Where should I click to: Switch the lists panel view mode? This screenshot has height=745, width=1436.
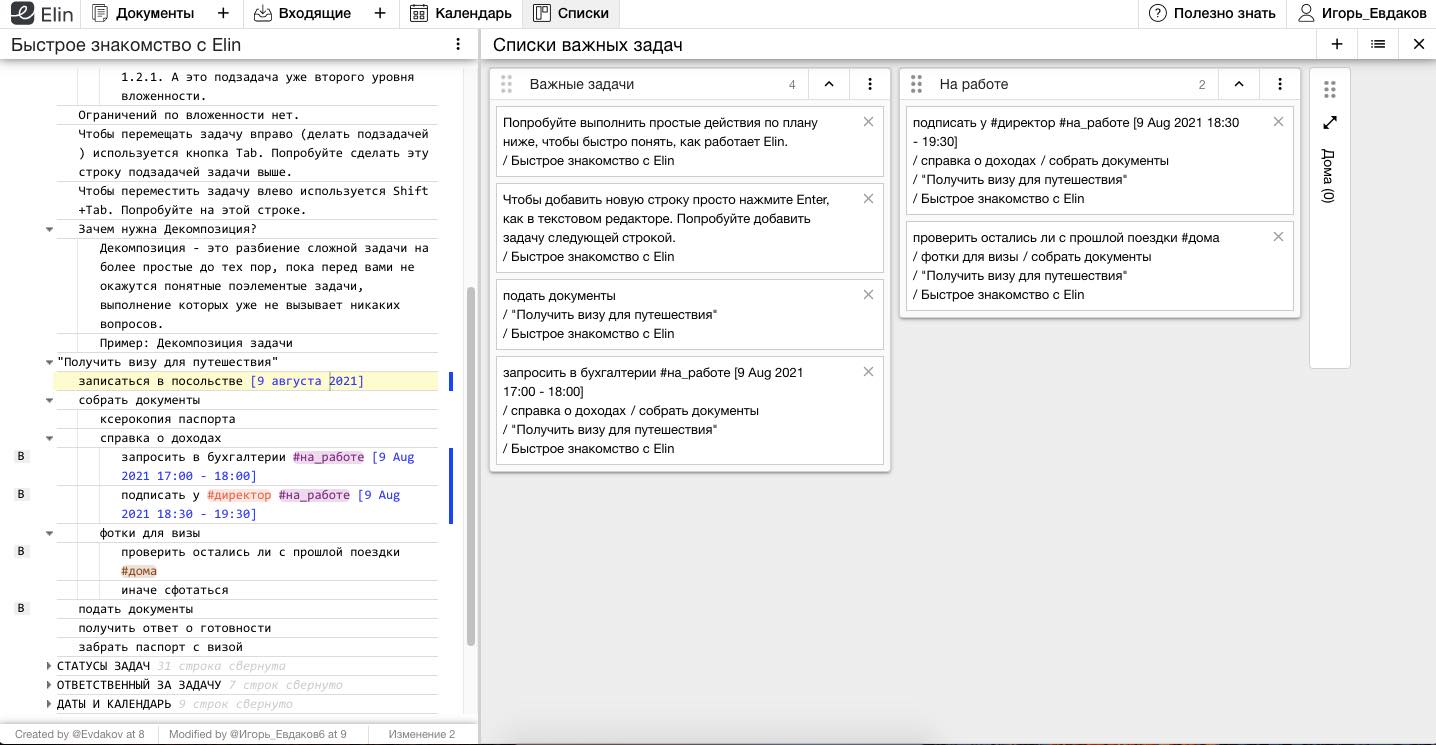1378,44
